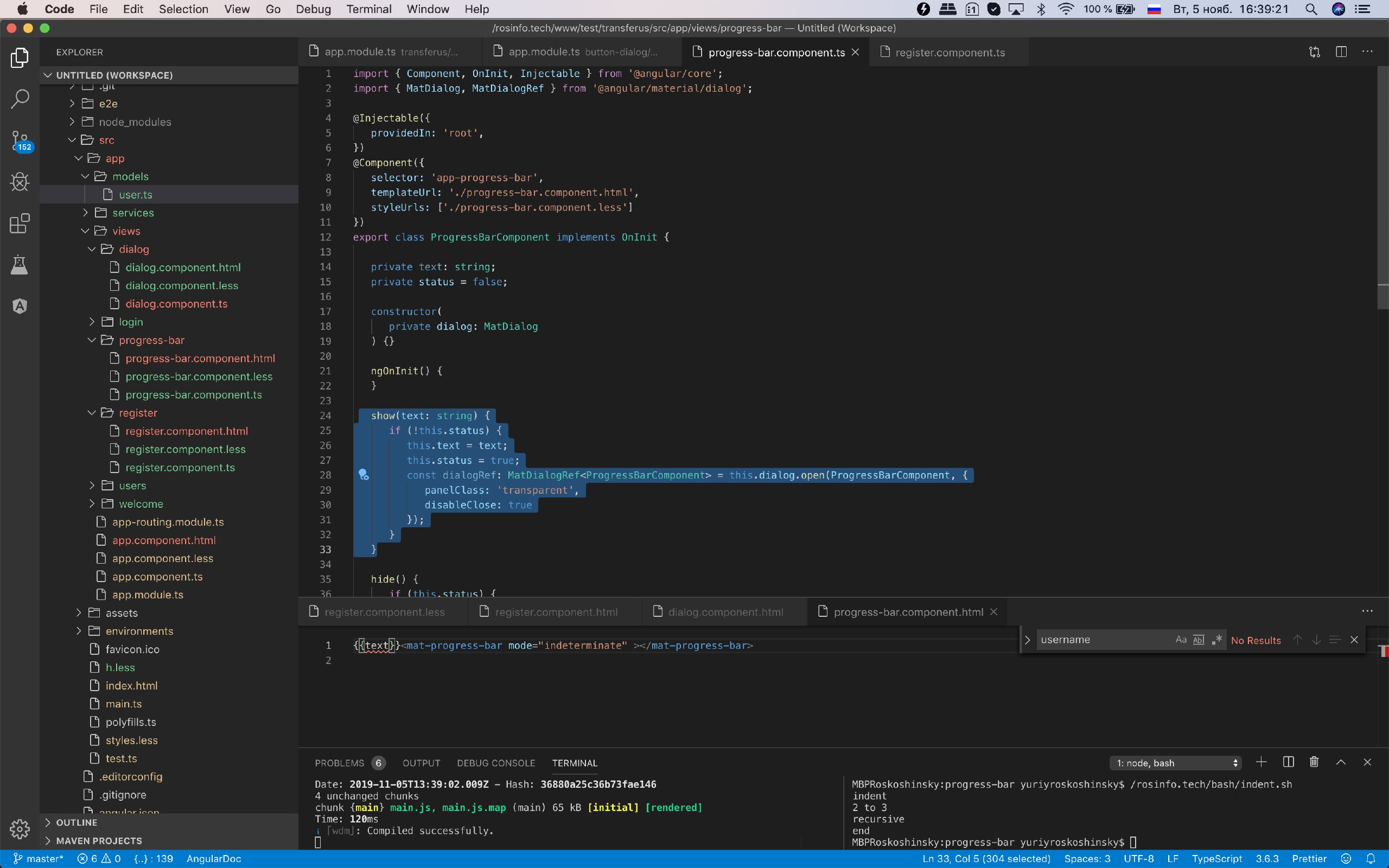The height and width of the screenshot is (868, 1389).
Task: Open the Debug view bug icon
Action: click(20, 182)
